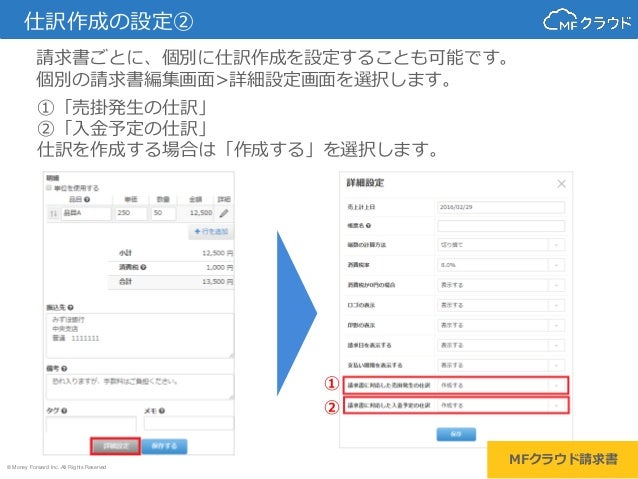Image resolution: width=638 pixels, height=479 pixels.
Task: Open the 支払い期限を表示する dropdown
Action: (x=501, y=365)
